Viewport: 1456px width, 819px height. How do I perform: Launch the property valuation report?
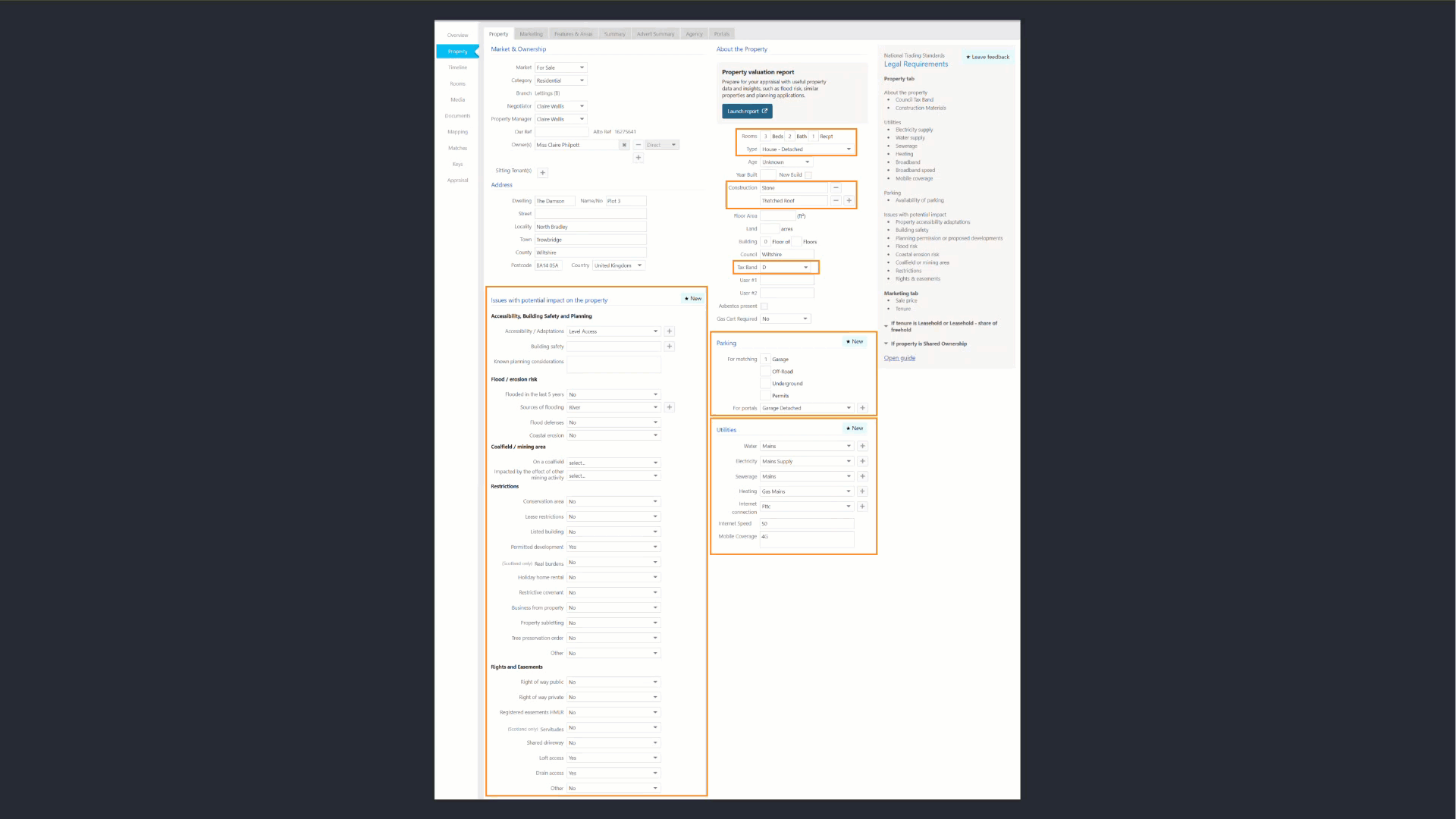point(747,111)
